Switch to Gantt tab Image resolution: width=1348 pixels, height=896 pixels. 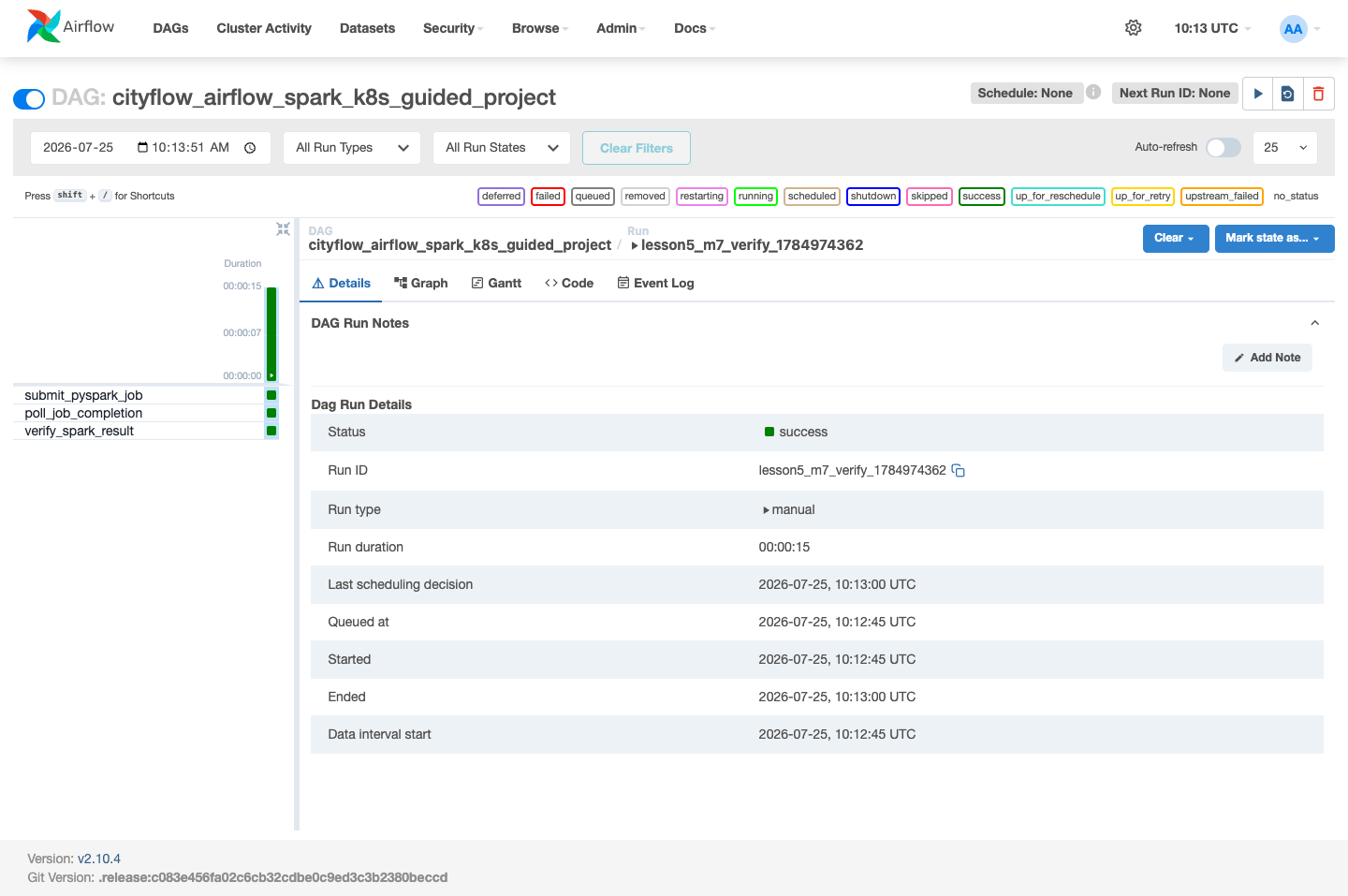pos(496,283)
